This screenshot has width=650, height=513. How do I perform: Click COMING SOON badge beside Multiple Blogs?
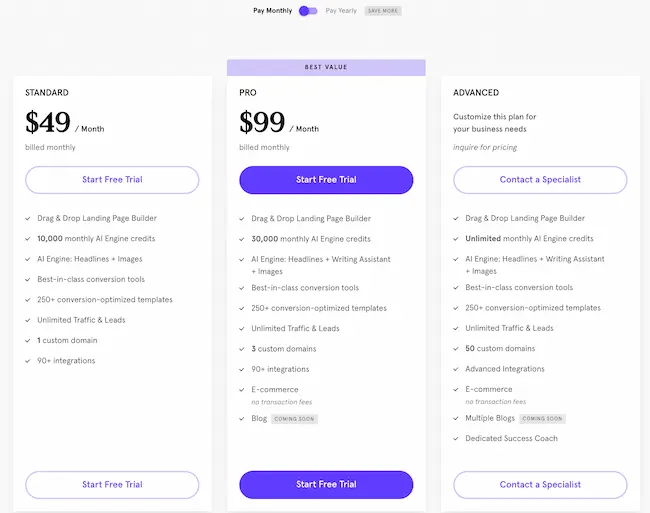[542, 419]
